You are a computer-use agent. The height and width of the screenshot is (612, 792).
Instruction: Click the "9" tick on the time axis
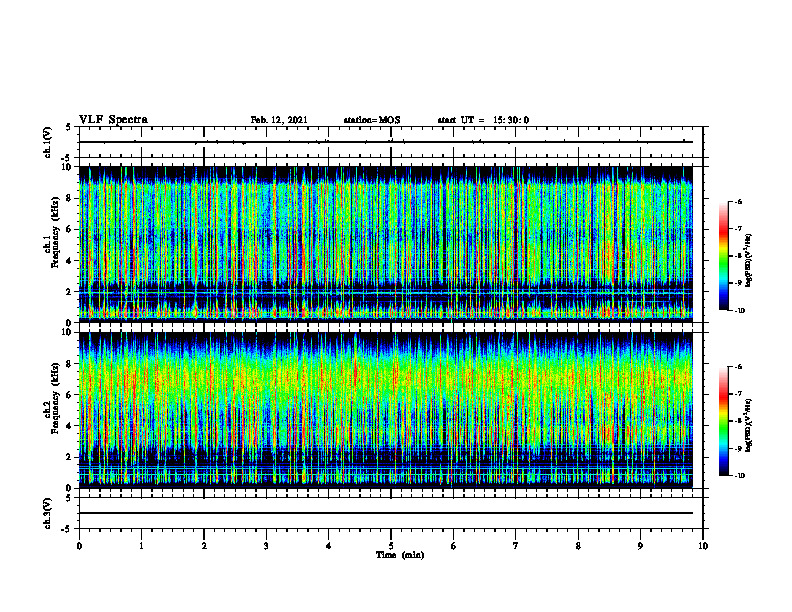[x=640, y=546]
